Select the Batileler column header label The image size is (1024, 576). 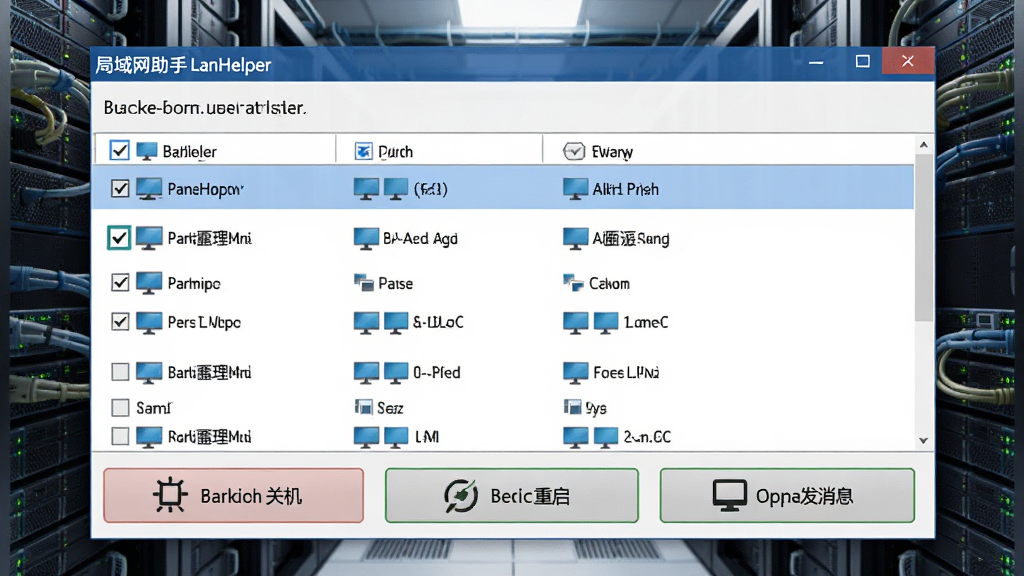[x=189, y=152]
